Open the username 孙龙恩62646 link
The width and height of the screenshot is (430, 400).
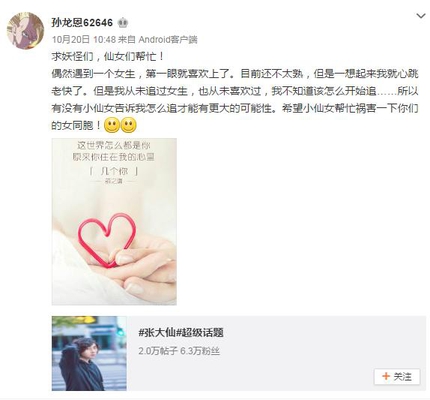[82, 23]
